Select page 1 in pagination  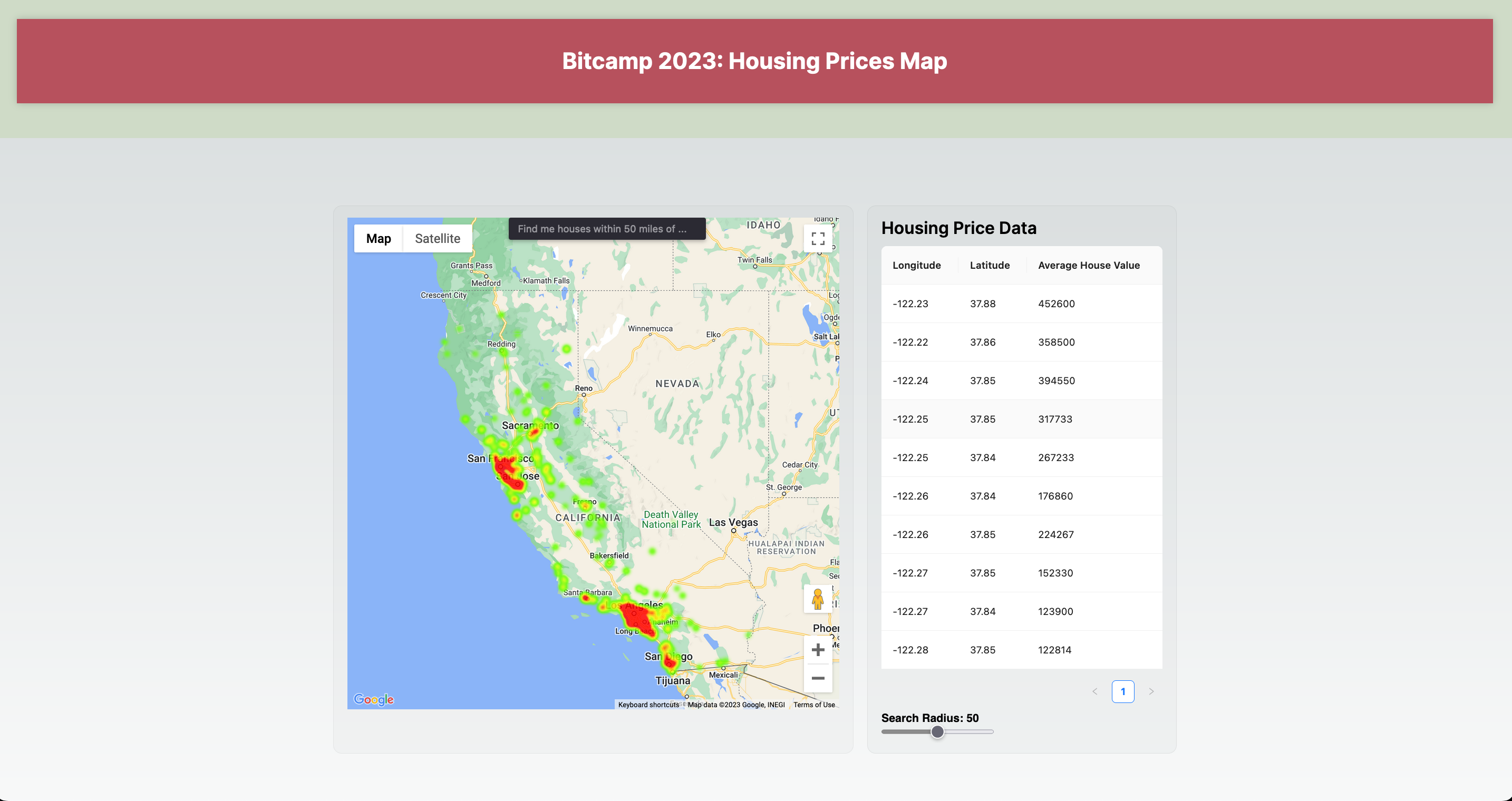coord(1122,691)
